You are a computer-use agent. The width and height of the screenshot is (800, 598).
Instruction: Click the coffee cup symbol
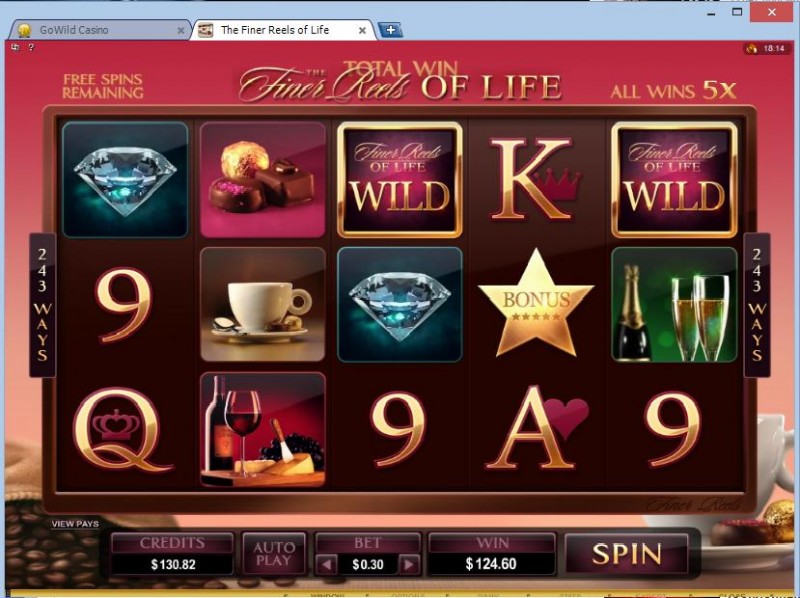[x=263, y=305]
